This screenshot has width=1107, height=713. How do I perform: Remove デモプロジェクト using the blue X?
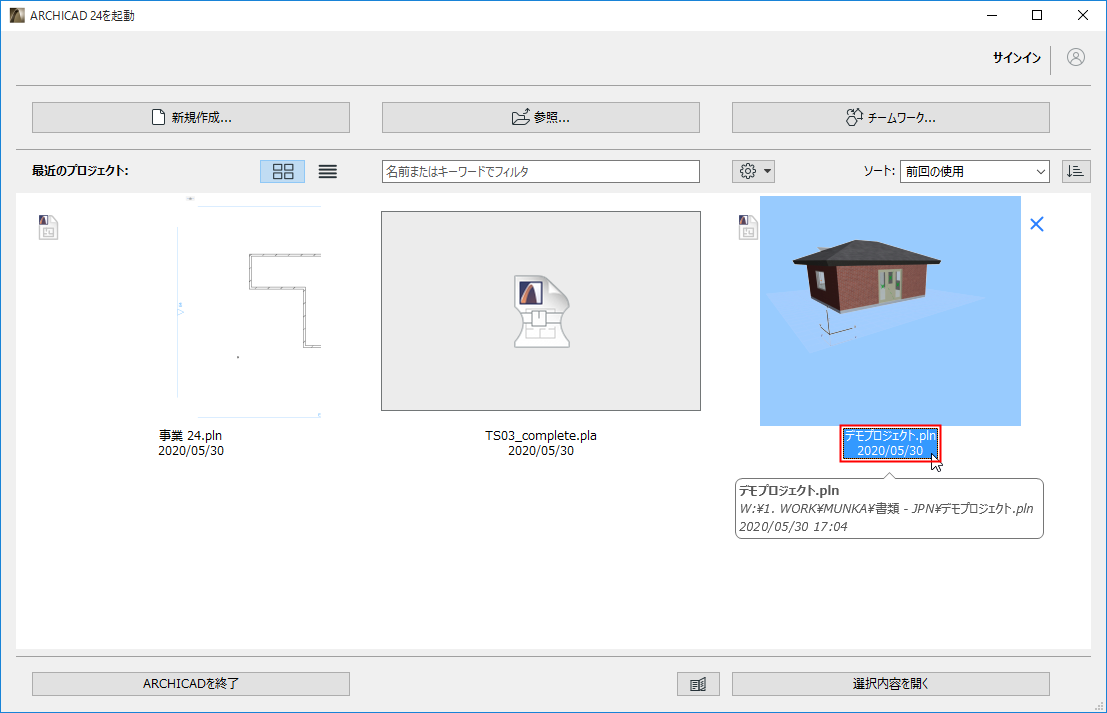pyautogui.click(x=1036, y=224)
